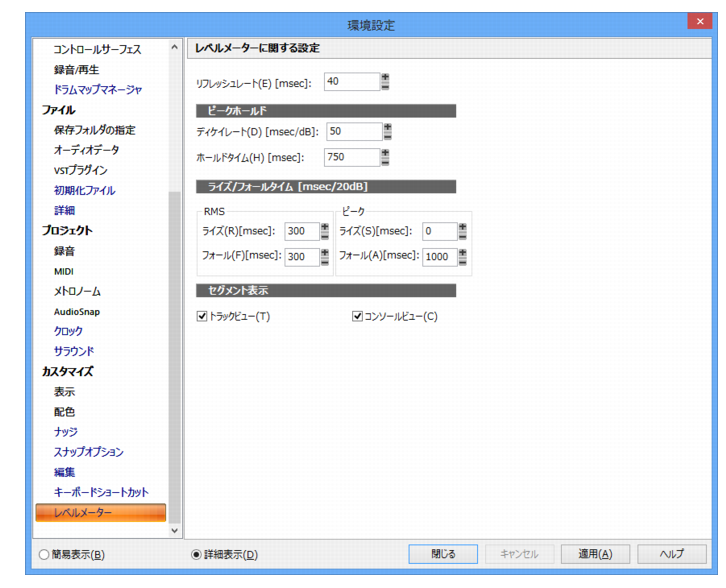Decrease peak fall (フォール(A)) stepper value
Screen dimensions: 726x588
coord(462,261)
